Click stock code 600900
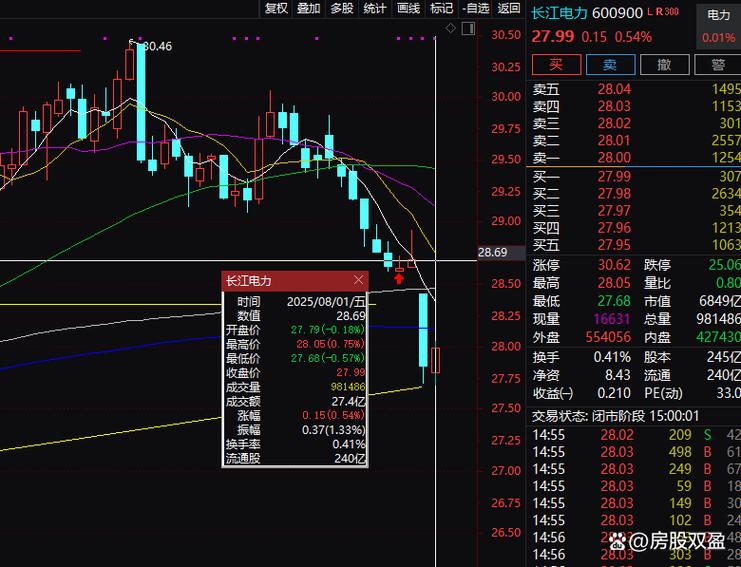Viewport: 741px width, 567px height. (x=617, y=13)
